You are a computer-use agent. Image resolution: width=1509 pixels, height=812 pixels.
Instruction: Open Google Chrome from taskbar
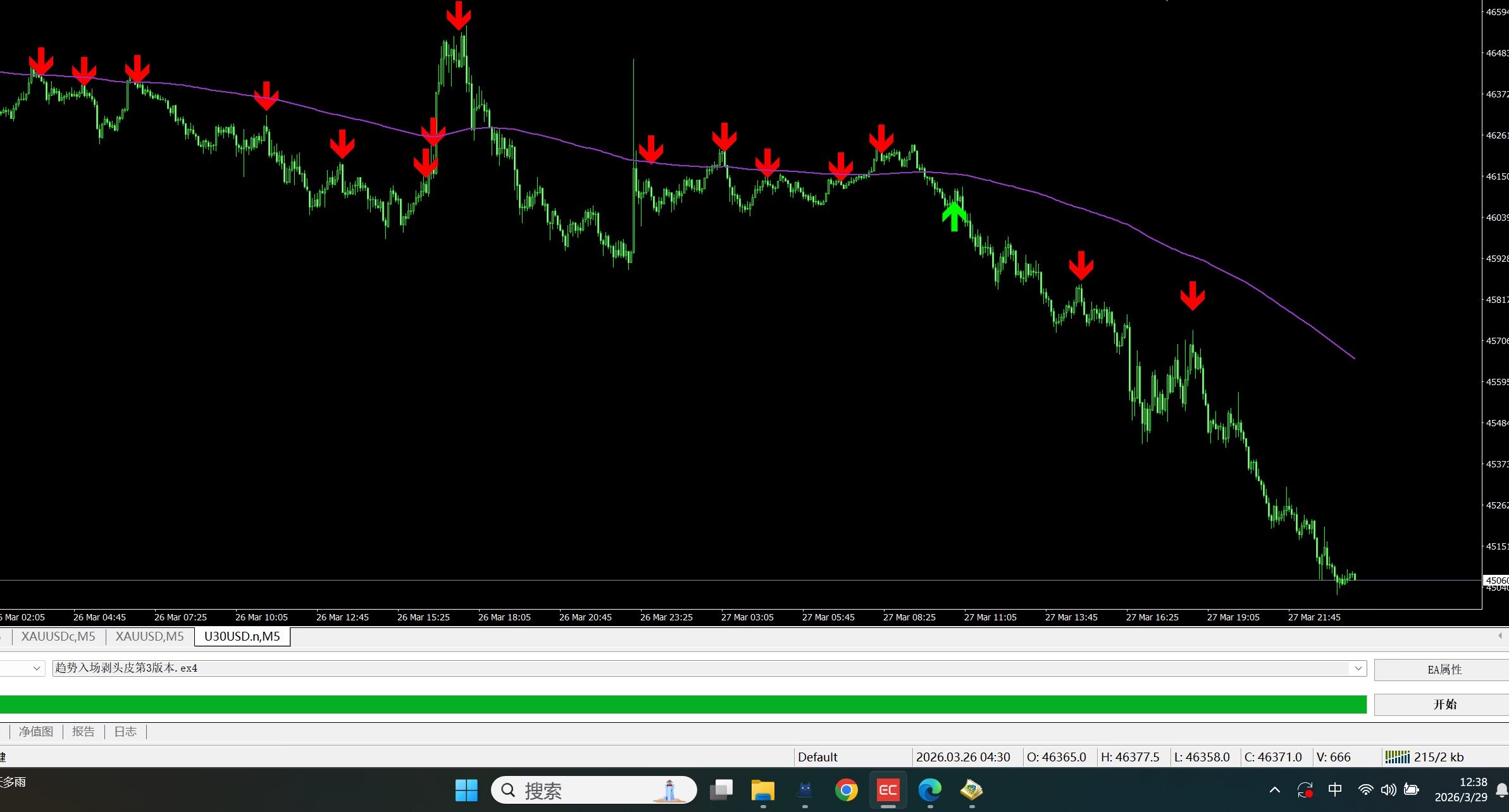846,790
